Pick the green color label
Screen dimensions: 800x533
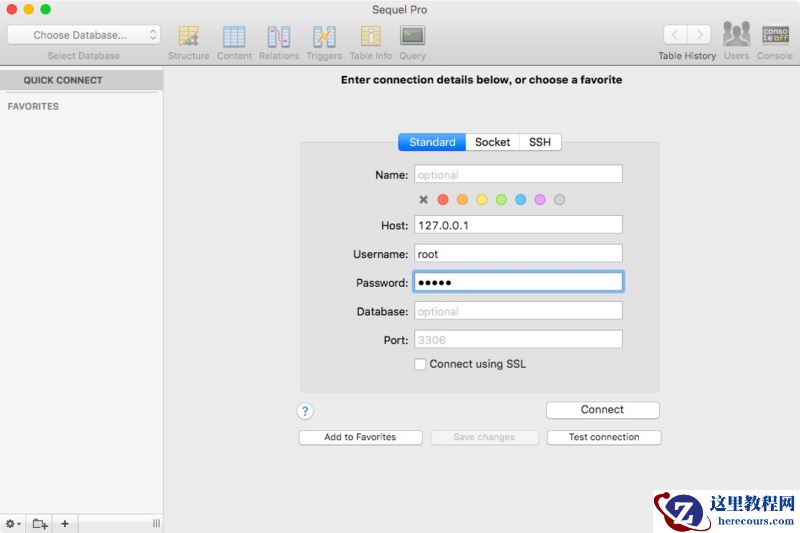tap(501, 199)
